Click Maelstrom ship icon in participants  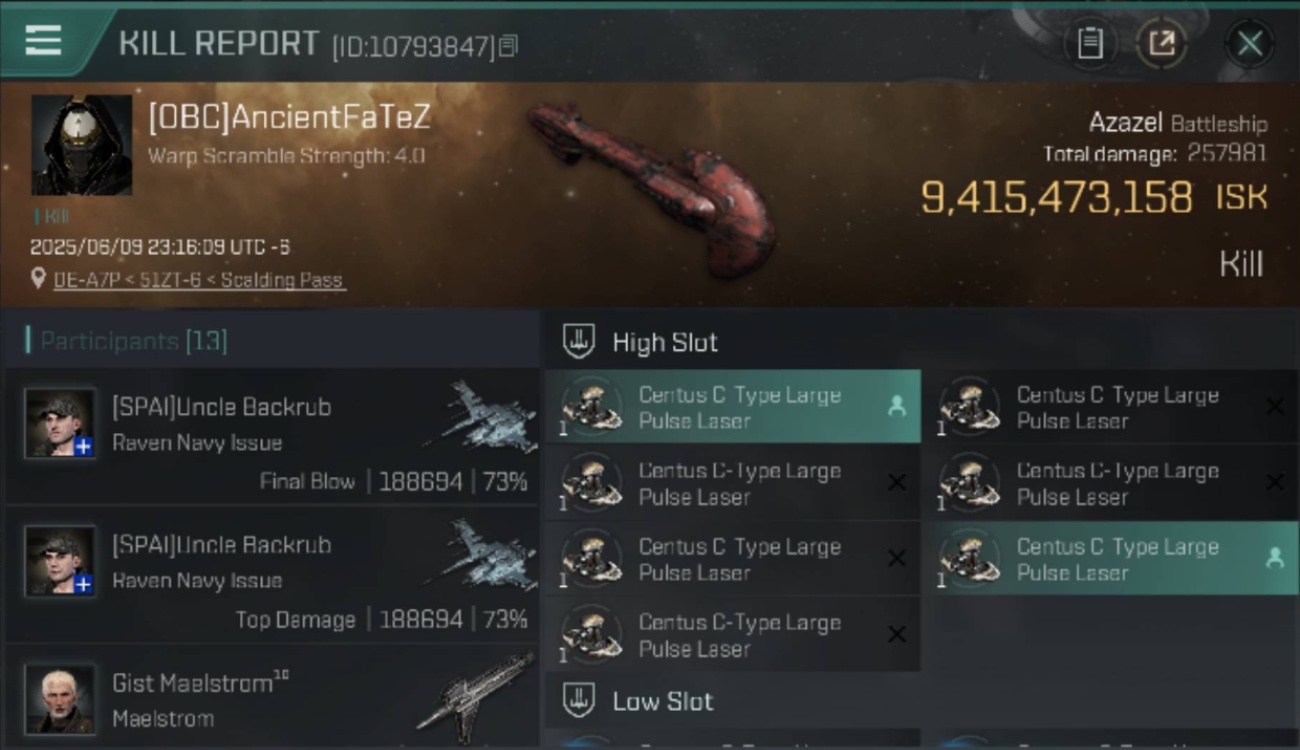(x=477, y=694)
